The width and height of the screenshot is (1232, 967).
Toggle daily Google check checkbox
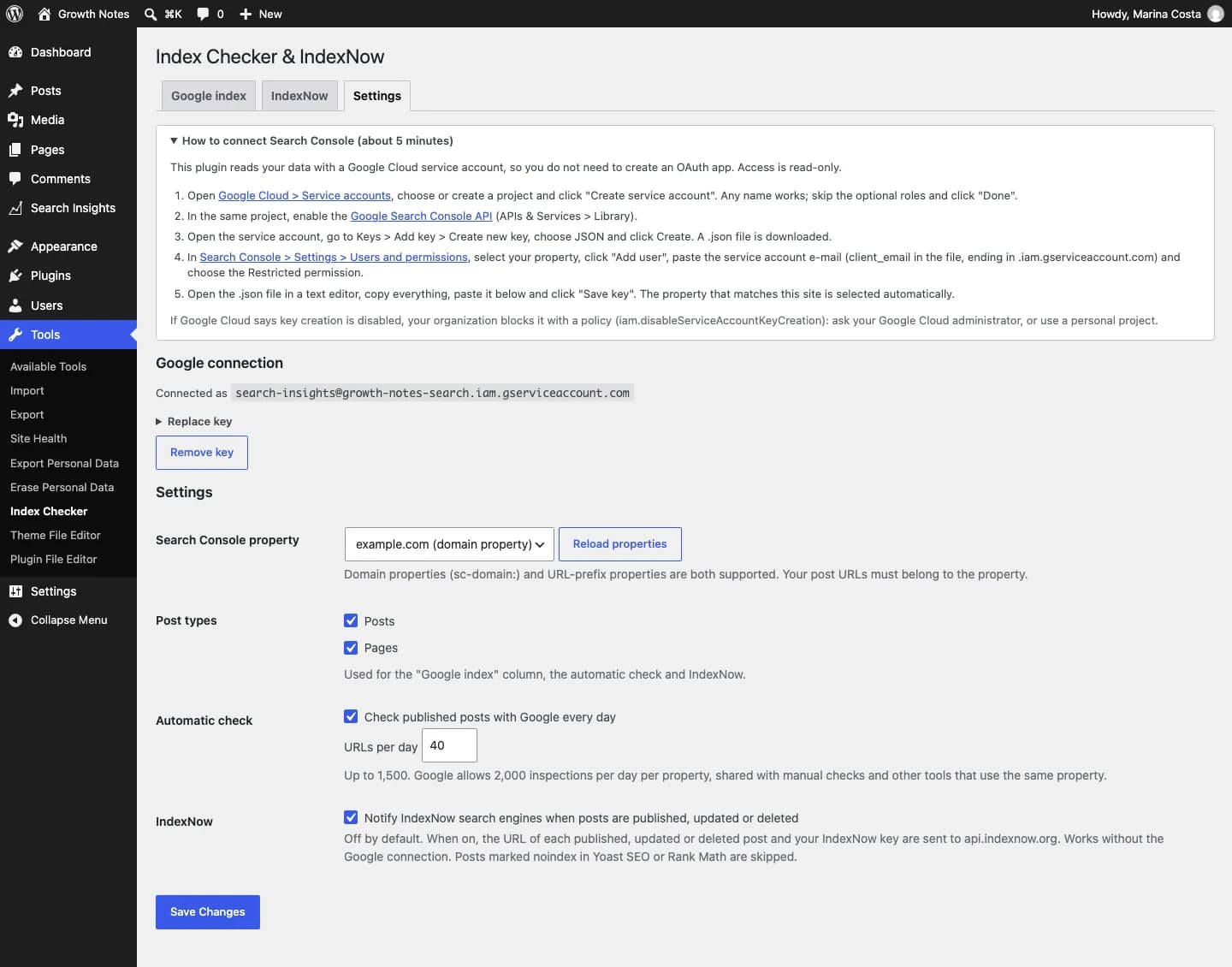[351, 716]
